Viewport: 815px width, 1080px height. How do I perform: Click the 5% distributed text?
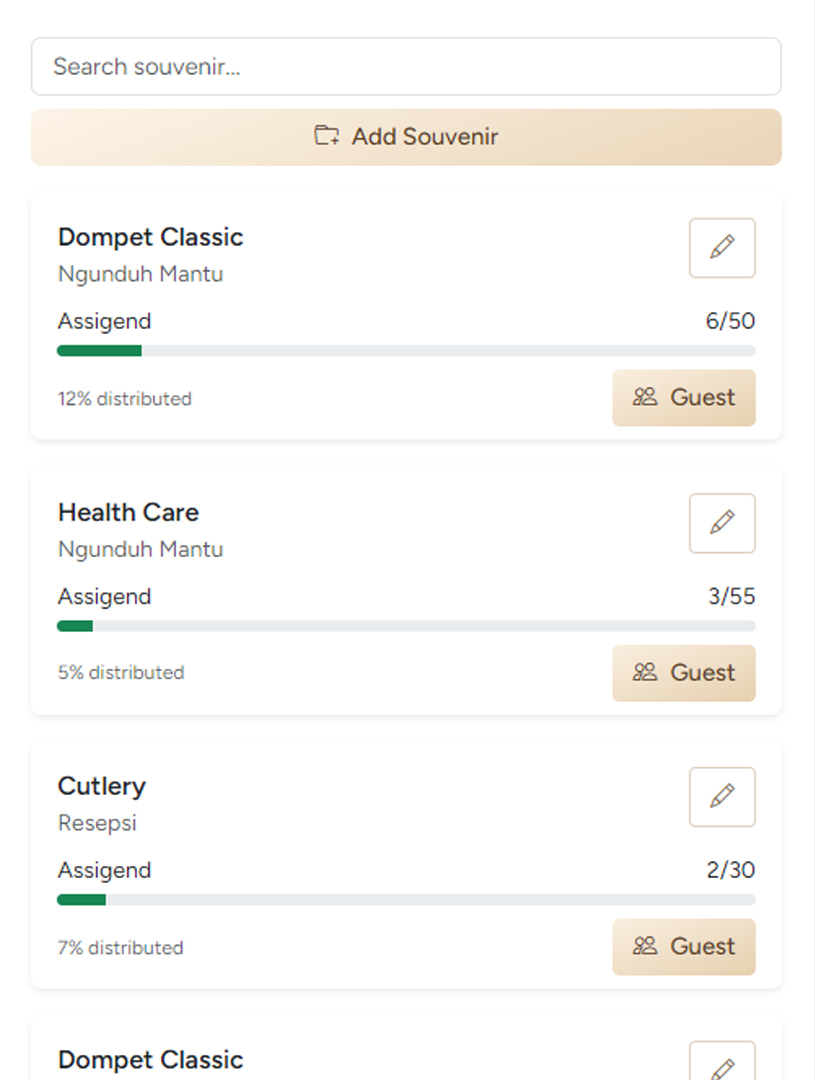(x=121, y=673)
